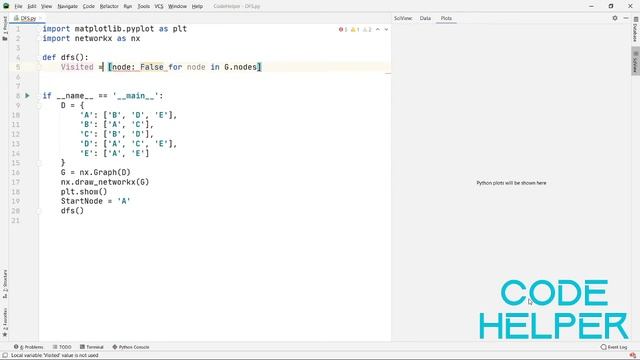The width and height of the screenshot is (640, 360).
Task: Collapse the fold marker on the second import line
Action: (39, 39)
